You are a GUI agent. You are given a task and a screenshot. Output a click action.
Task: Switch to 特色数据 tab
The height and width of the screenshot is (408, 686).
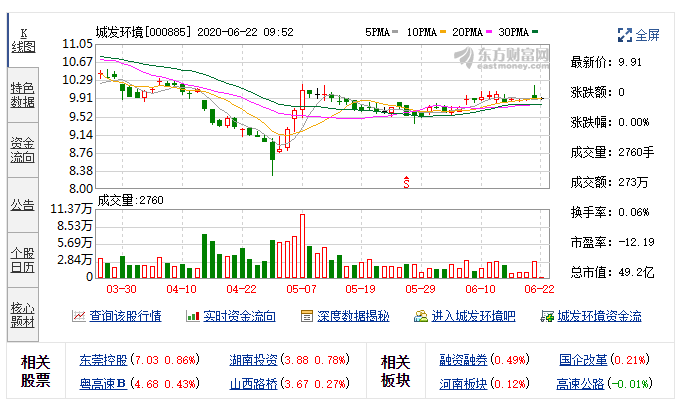23,95
